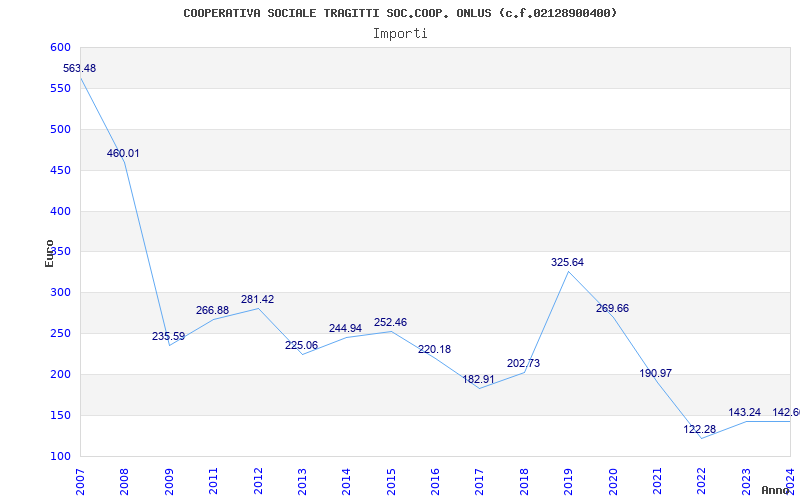800x500 pixels.
Task: Click the 2018 x-axis year
Action: click(524, 482)
